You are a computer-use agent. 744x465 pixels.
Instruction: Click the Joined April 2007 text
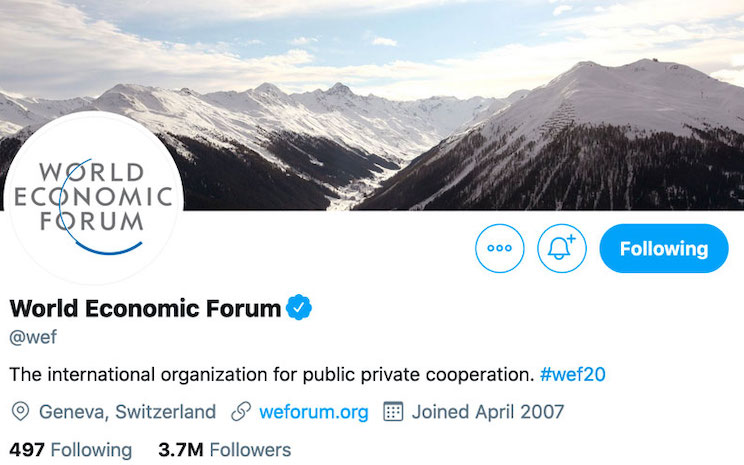pos(488,412)
